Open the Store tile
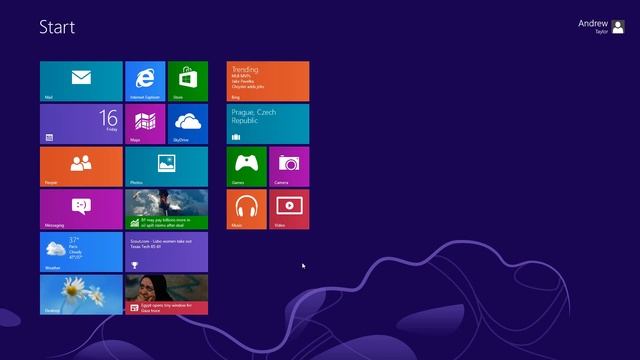This screenshot has width=640, height=360. coord(188,81)
